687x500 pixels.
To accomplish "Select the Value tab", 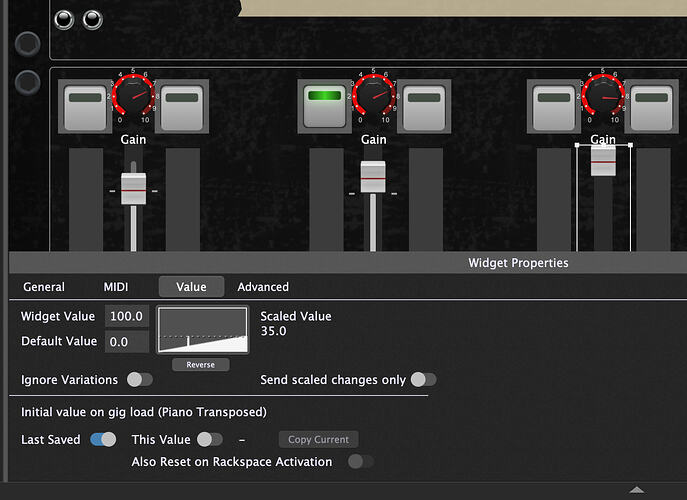I will click(191, 287).
